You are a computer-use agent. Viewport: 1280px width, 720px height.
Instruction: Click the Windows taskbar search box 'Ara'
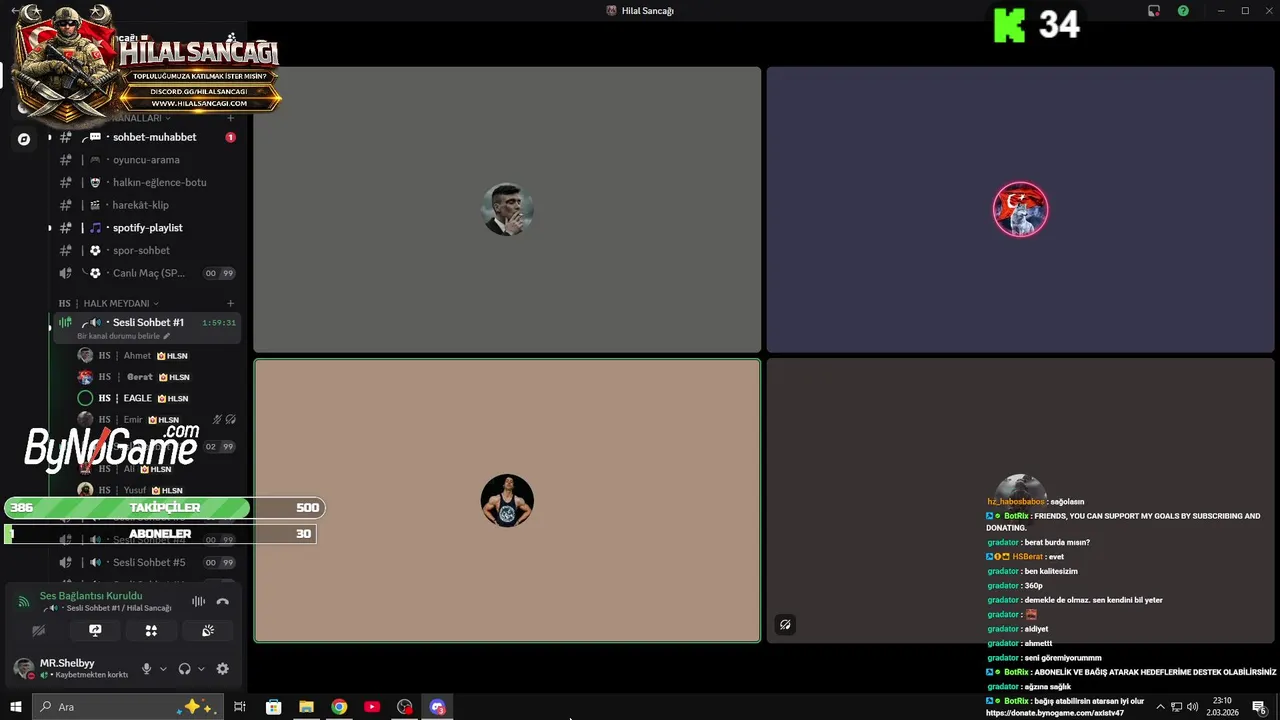pos(128,707)
